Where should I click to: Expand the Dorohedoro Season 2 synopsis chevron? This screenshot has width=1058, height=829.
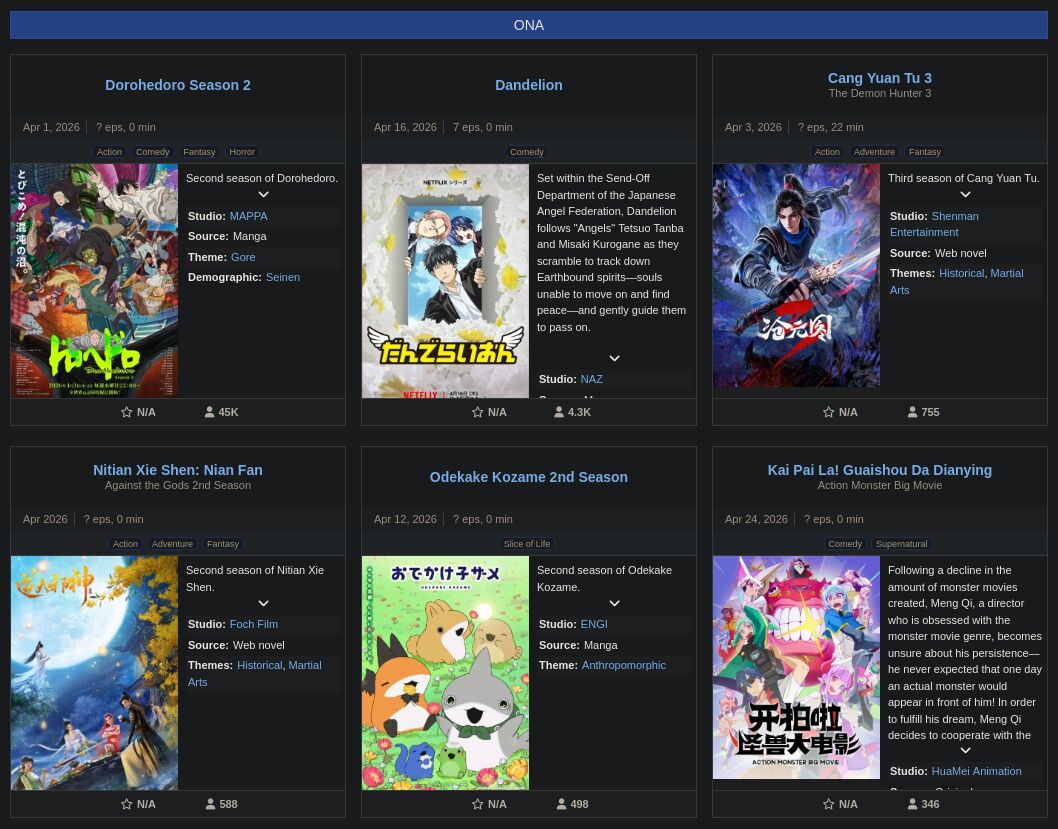coord(263,195)
